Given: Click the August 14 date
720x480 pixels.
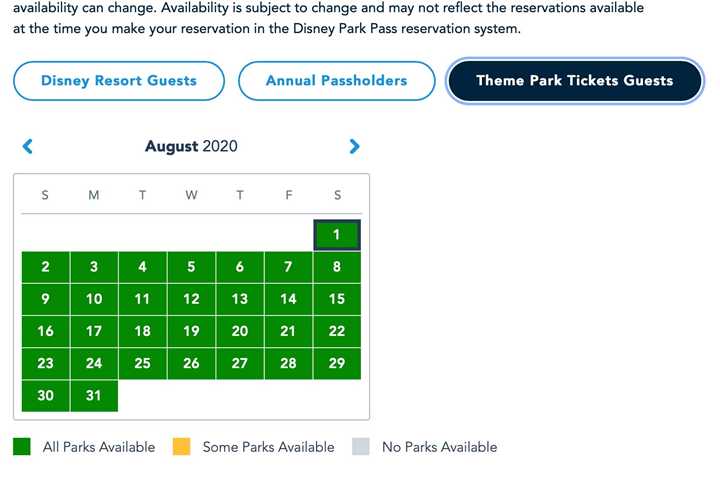Looking at the screenshot, I should tap(288, 299).
